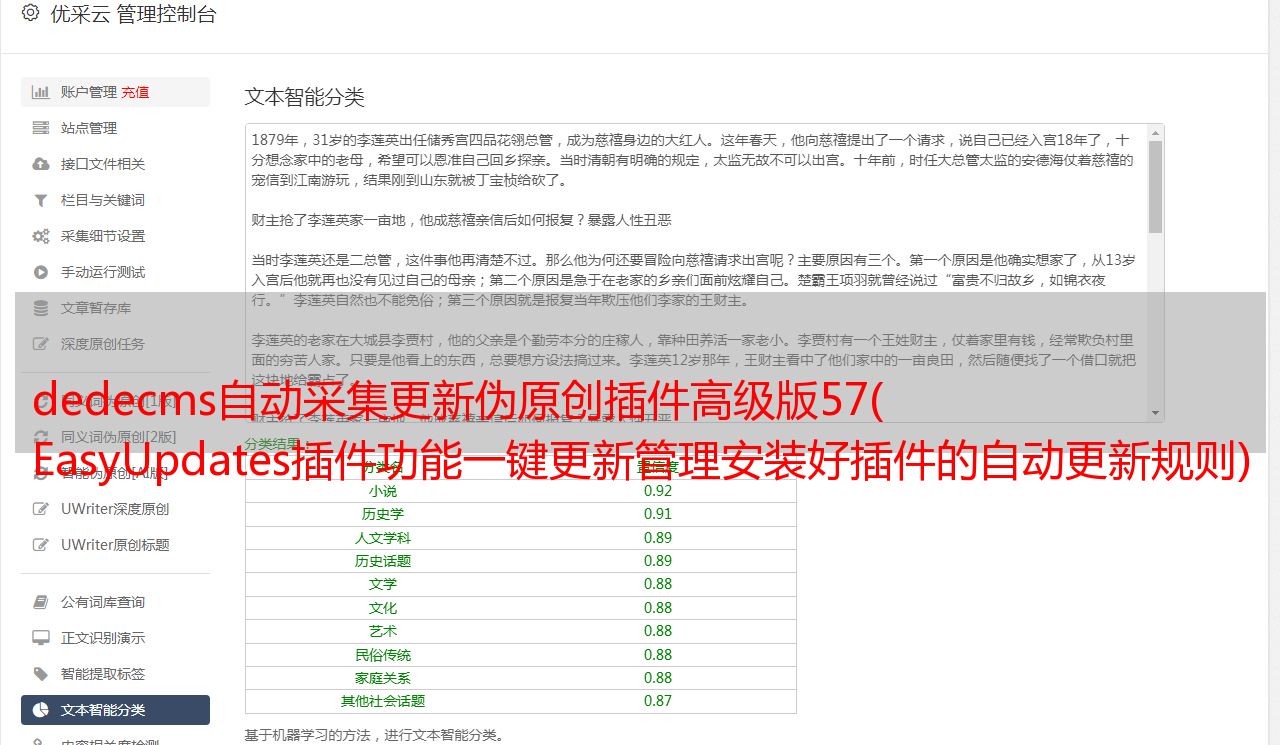Click the 小说 category cell

point(383,491)
